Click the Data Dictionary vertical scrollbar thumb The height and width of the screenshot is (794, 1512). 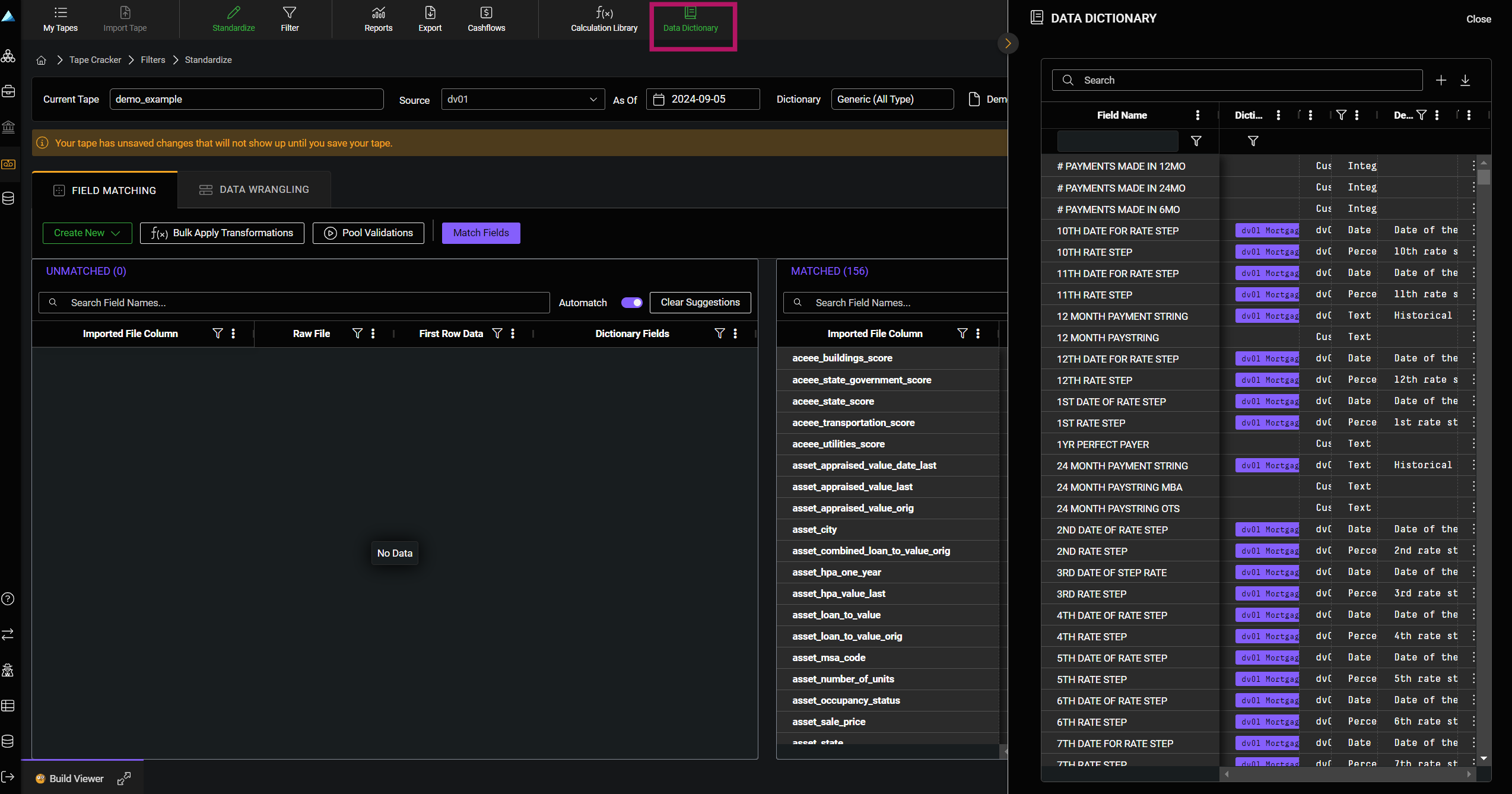coord(1484,177)
